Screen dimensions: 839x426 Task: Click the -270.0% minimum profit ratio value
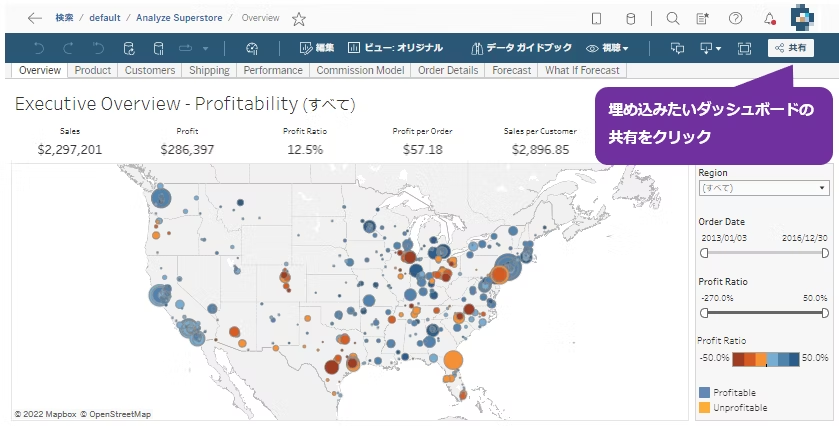coord(717,298)
